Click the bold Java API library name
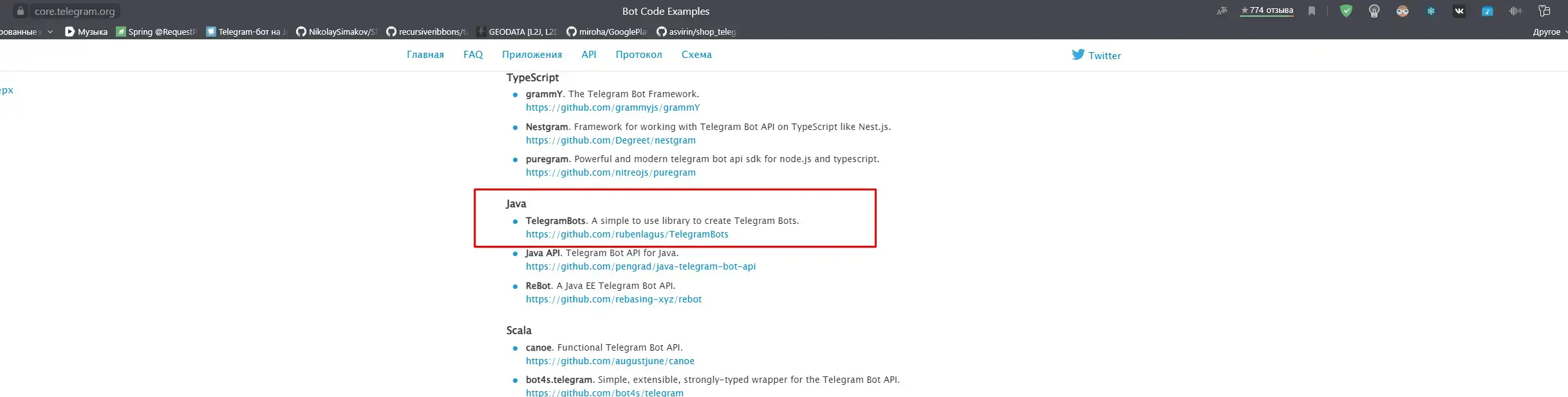Image resolution: width=1568 pixels, height=397 pixels. [x=543, y=253]
